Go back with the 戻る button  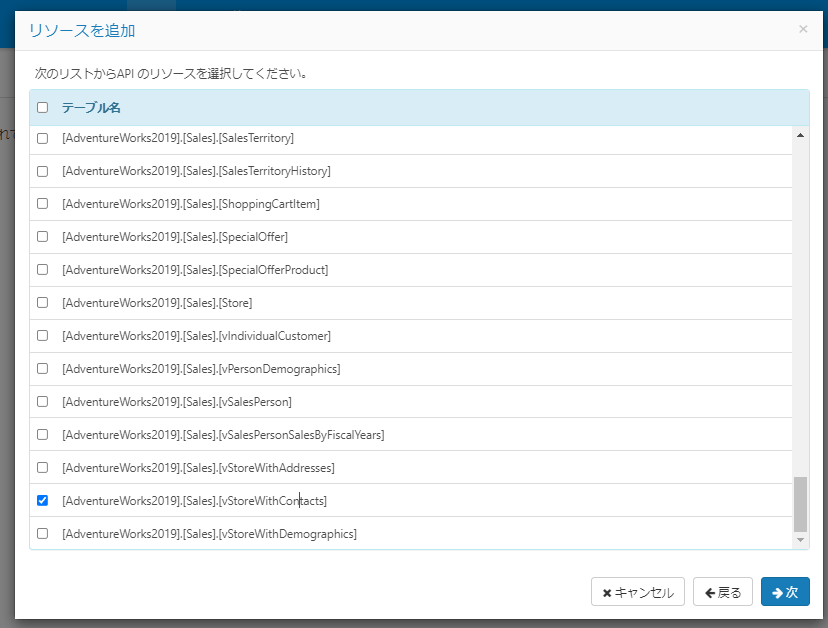coord(722,592)
